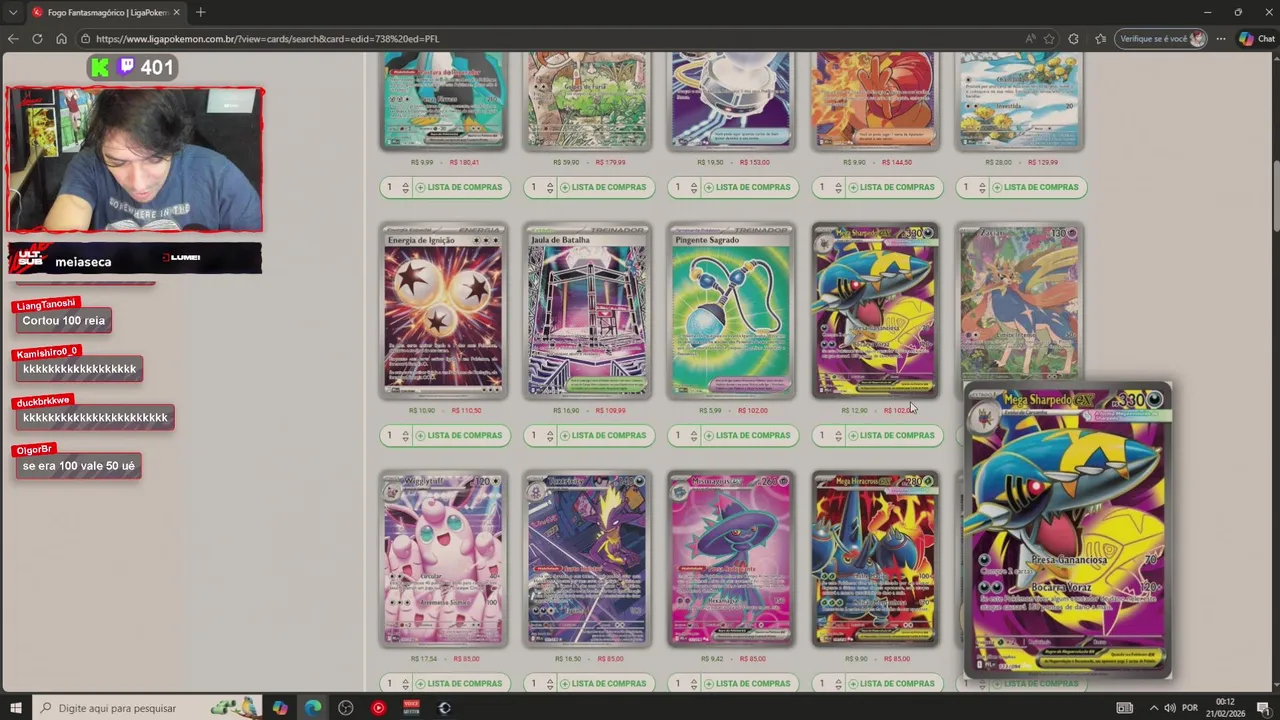
Task: Close the Fogo Fantasmagórico tab
Action: pos(177,12)
